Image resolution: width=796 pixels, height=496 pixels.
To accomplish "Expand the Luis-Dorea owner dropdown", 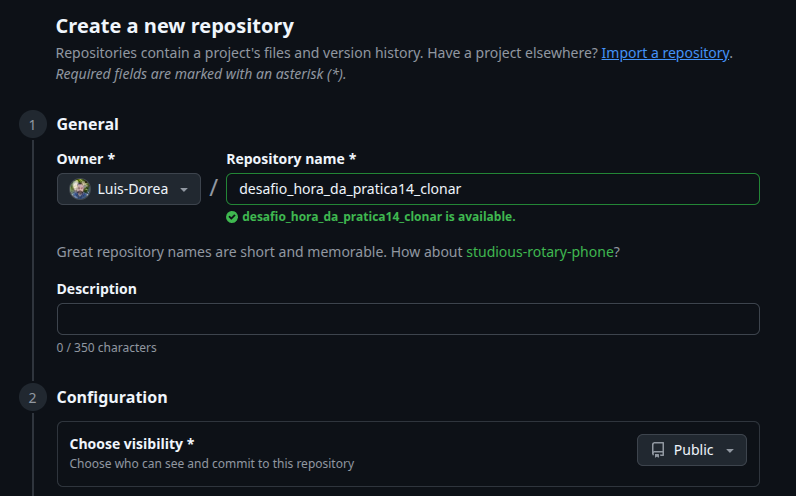I will click(x=129, y=189).
